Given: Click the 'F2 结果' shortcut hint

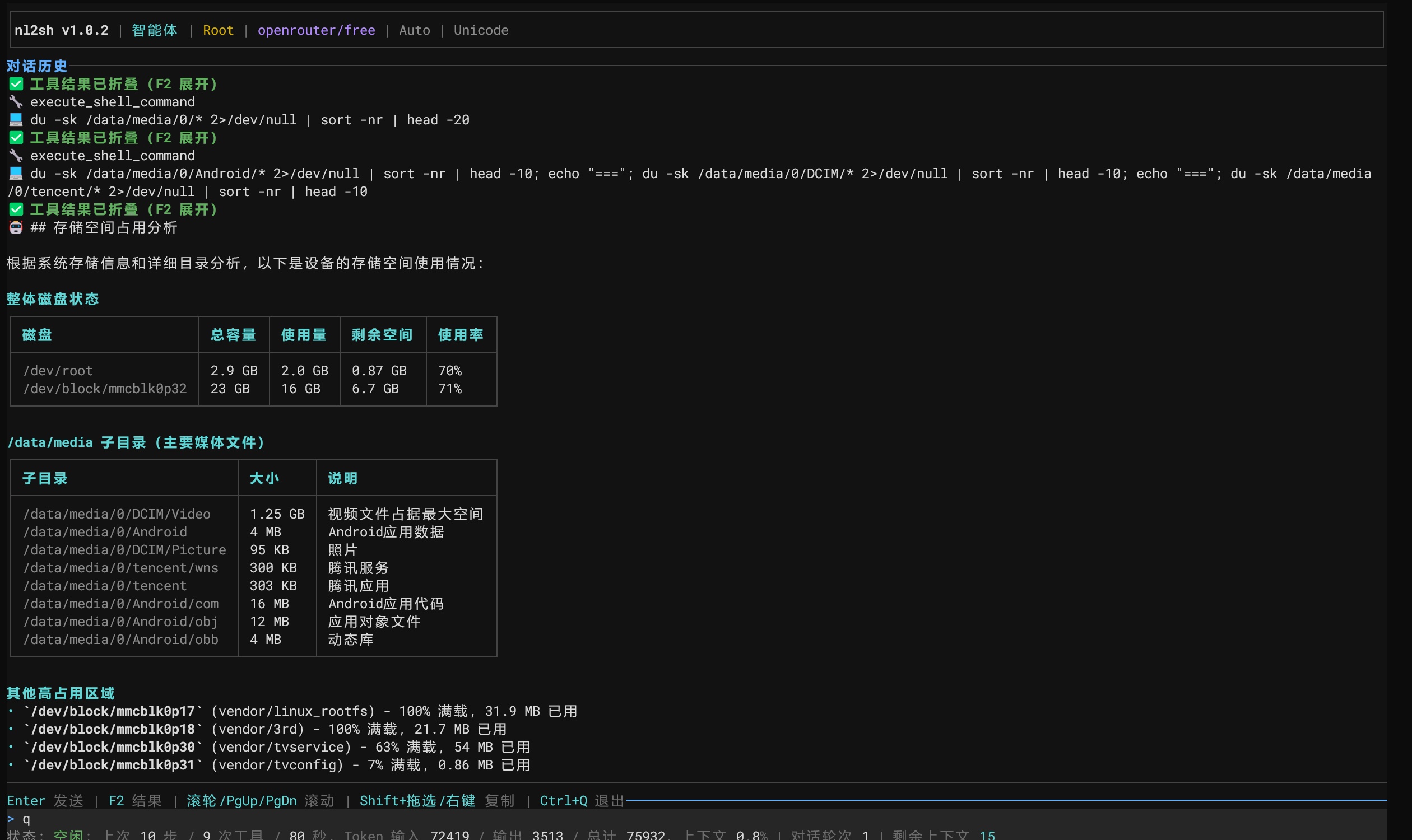Looking at the screenshot, I should click(x=135, y=800).
